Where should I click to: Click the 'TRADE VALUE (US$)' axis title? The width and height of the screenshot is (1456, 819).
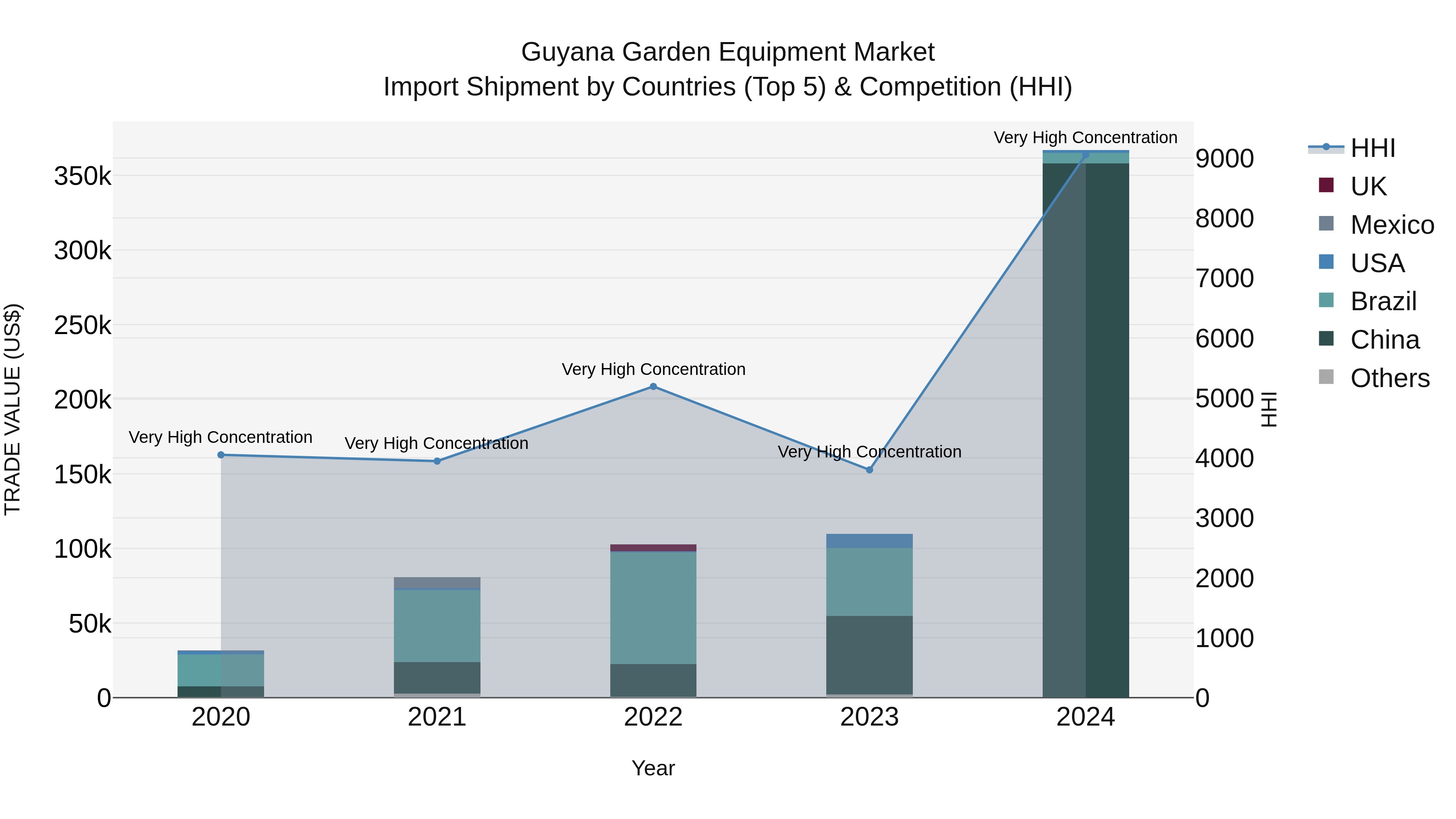[x=13, y=409]
